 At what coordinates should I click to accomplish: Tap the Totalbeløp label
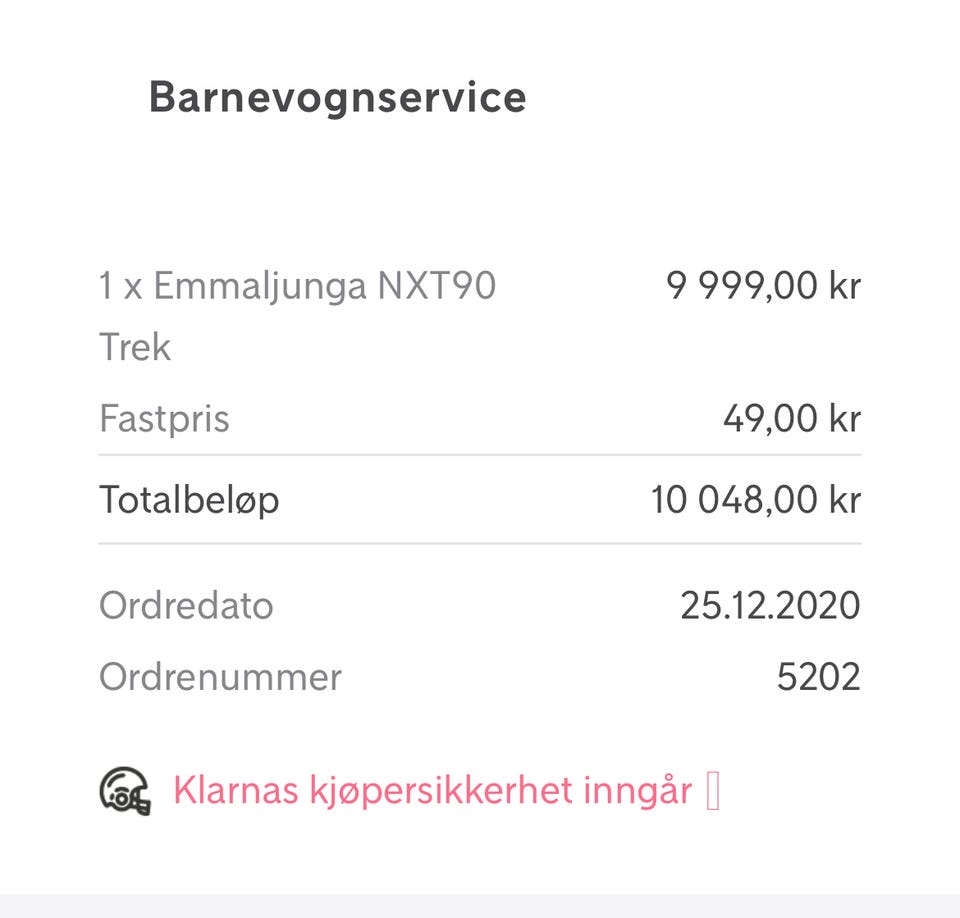(189, 500)
